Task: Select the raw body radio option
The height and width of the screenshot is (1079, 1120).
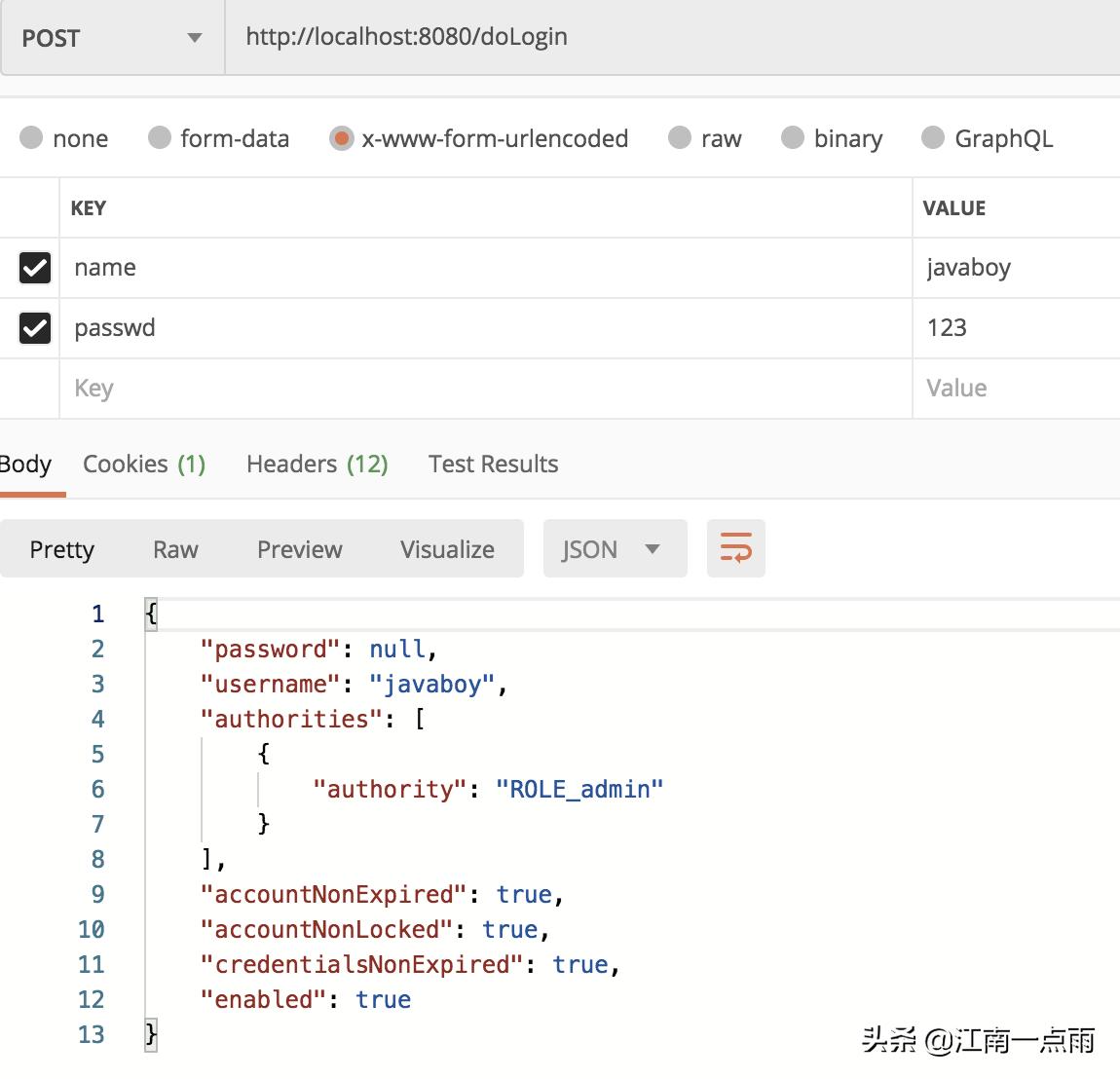Action: pos(679,137)
